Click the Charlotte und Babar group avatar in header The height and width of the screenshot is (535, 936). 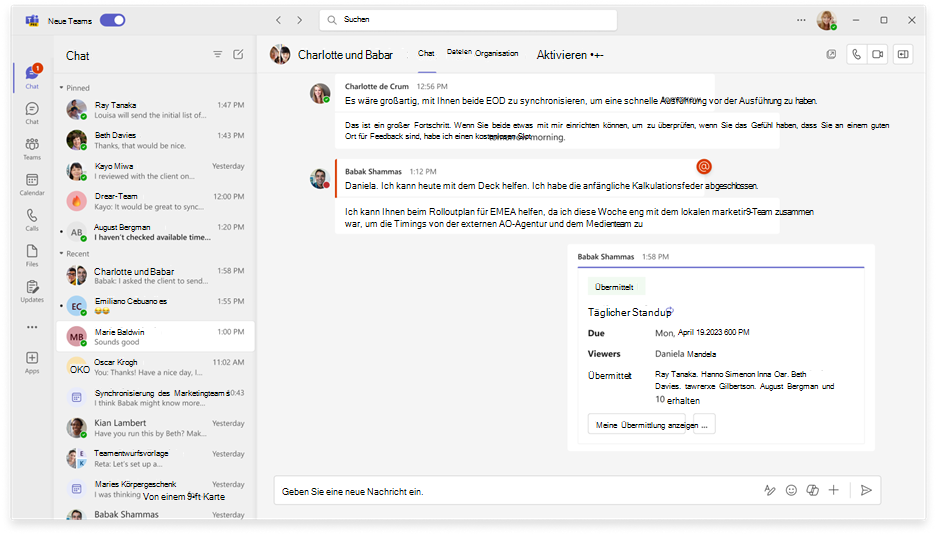(x=280, y=54)
